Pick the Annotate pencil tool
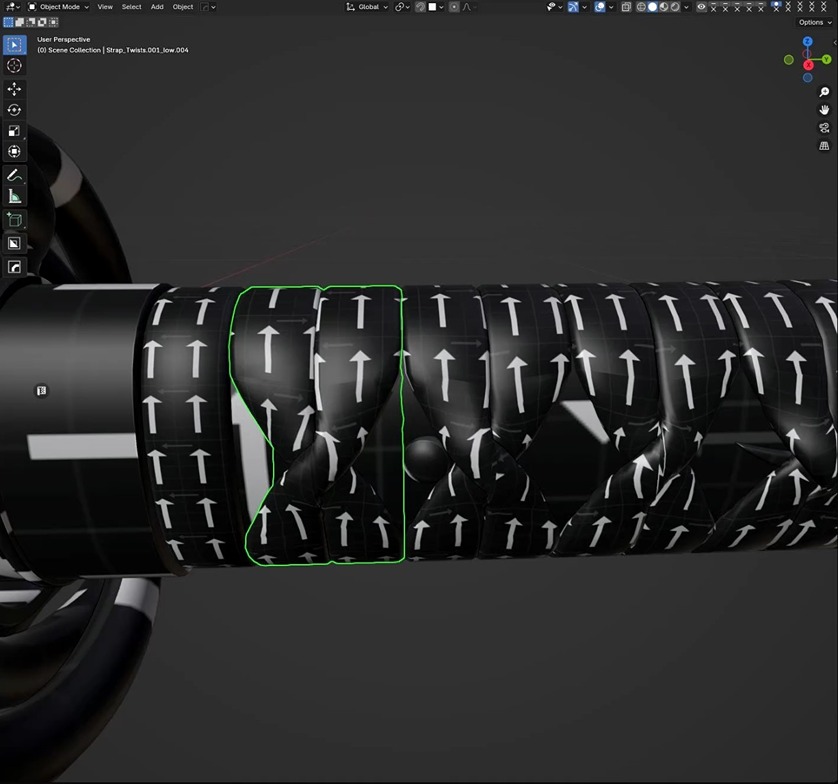838x784 pixels. pos(14,175)
